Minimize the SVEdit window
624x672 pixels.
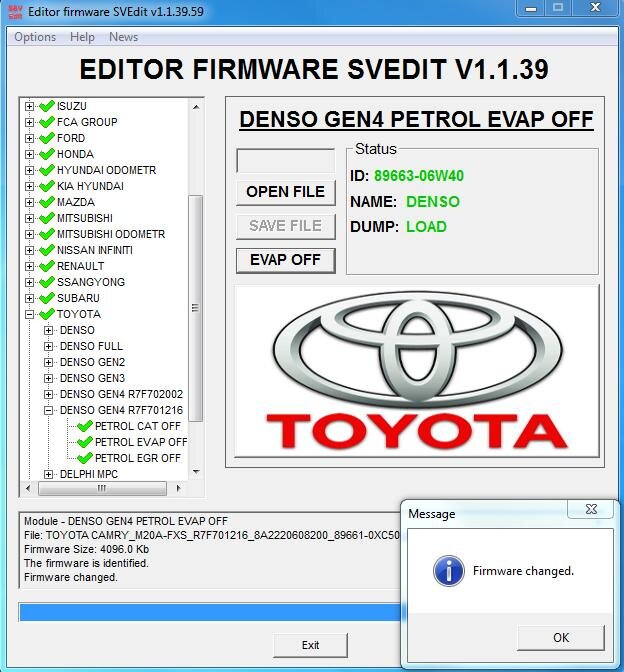click(x=531, y=8)
